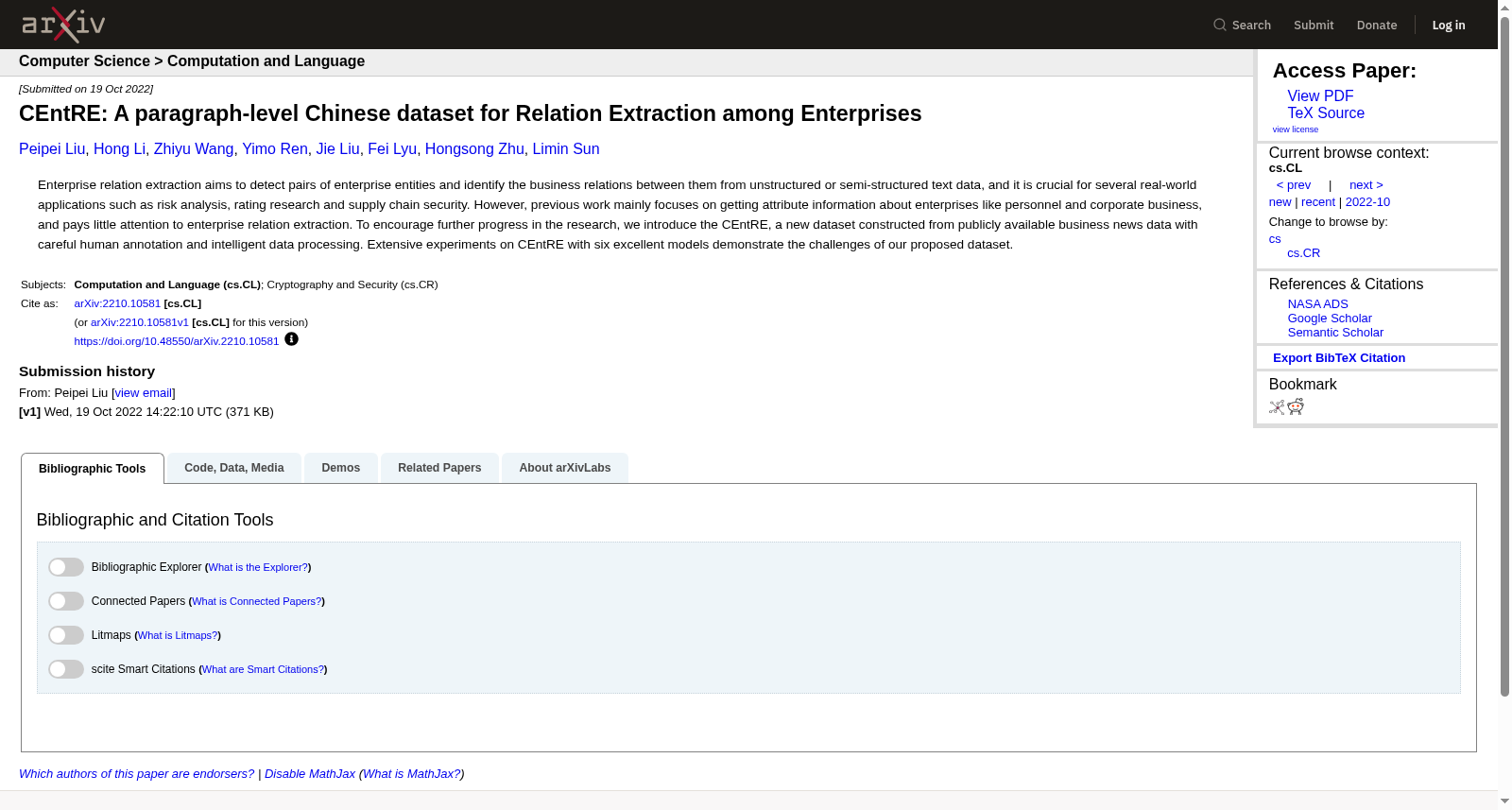The width and height of the screenshot is (1512, 810).
Task: Open What is the Explorer? link
Action: pos(258,568)
